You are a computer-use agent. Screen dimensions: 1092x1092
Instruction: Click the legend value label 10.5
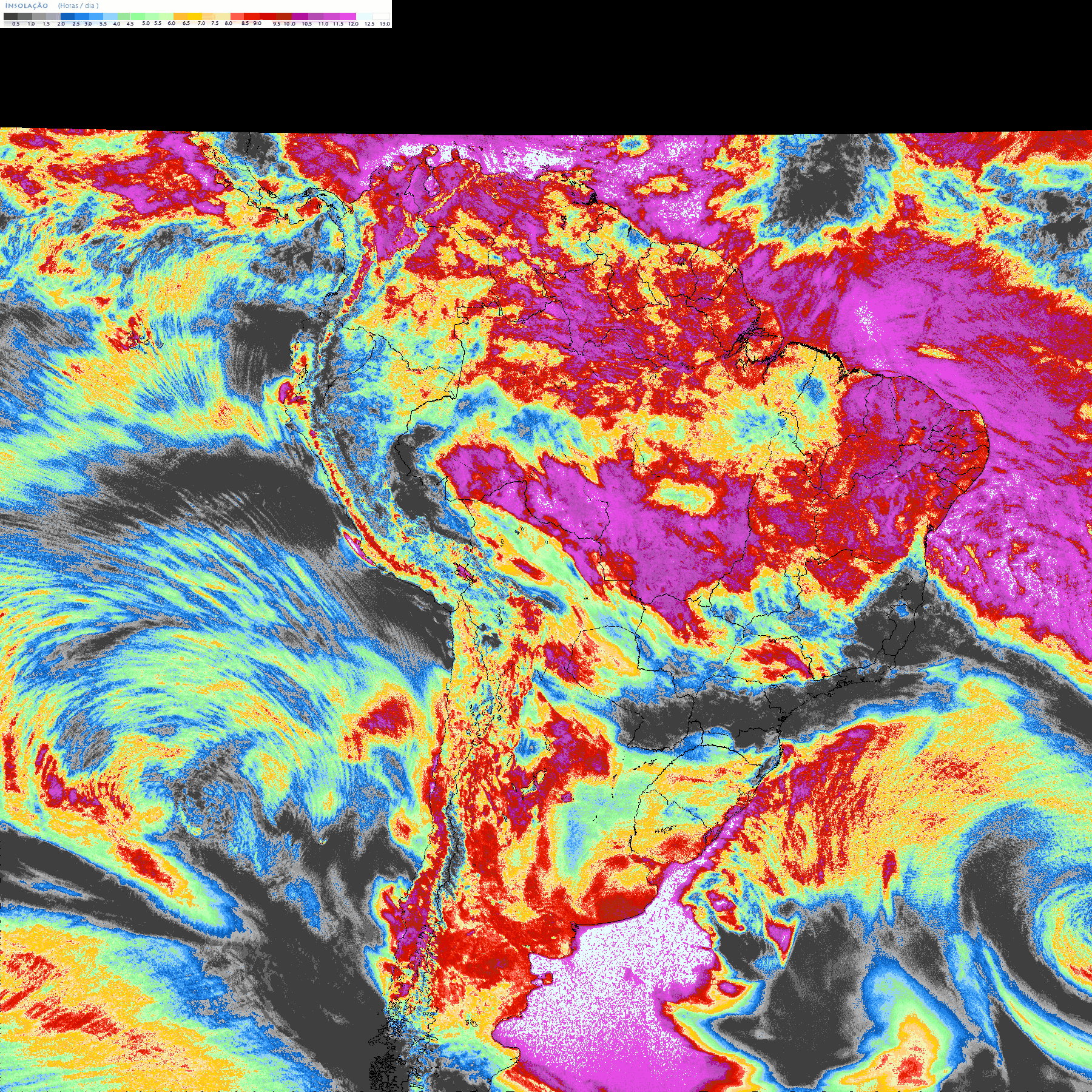(x=307, y=24)
